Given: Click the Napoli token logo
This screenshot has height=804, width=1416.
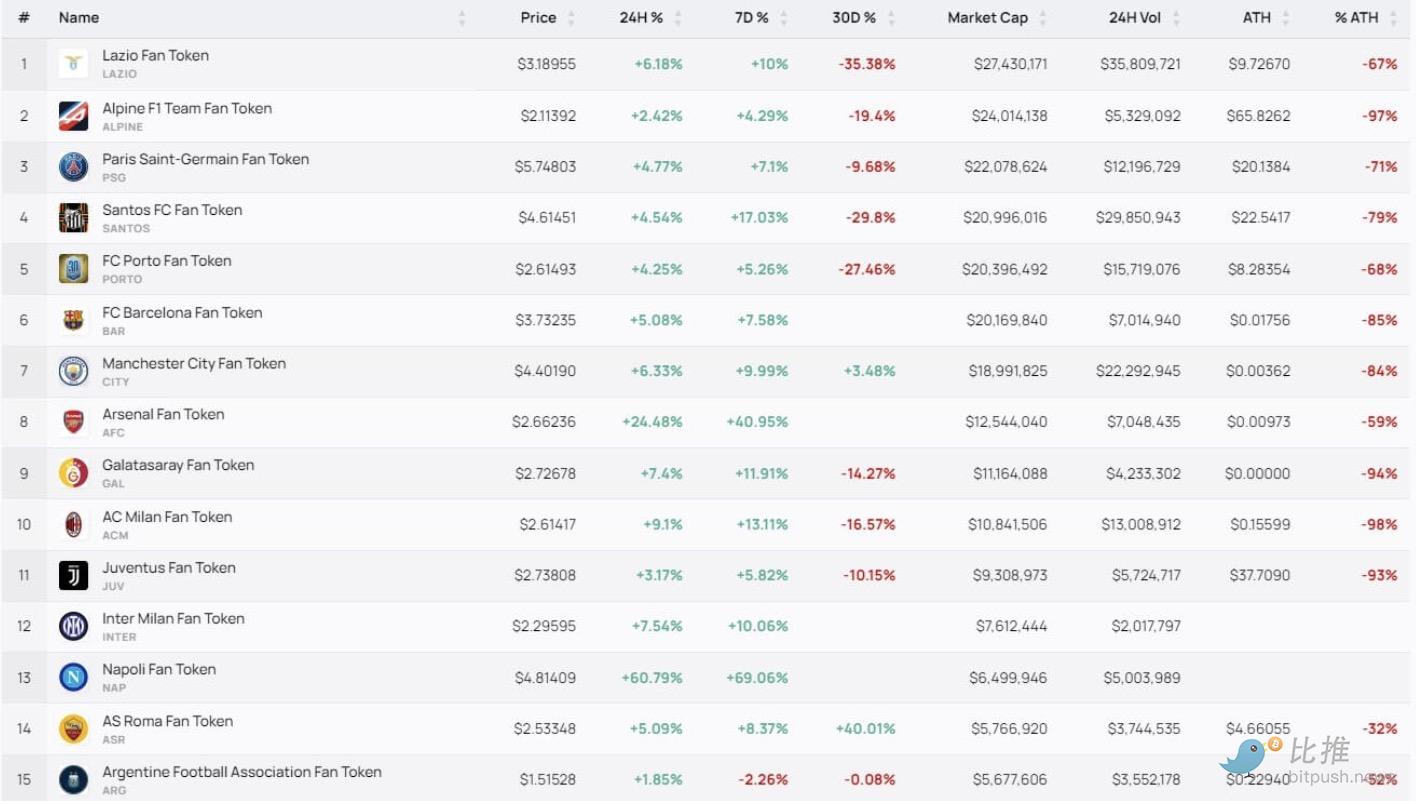Looking at the screenshot, I should (73, 678).
